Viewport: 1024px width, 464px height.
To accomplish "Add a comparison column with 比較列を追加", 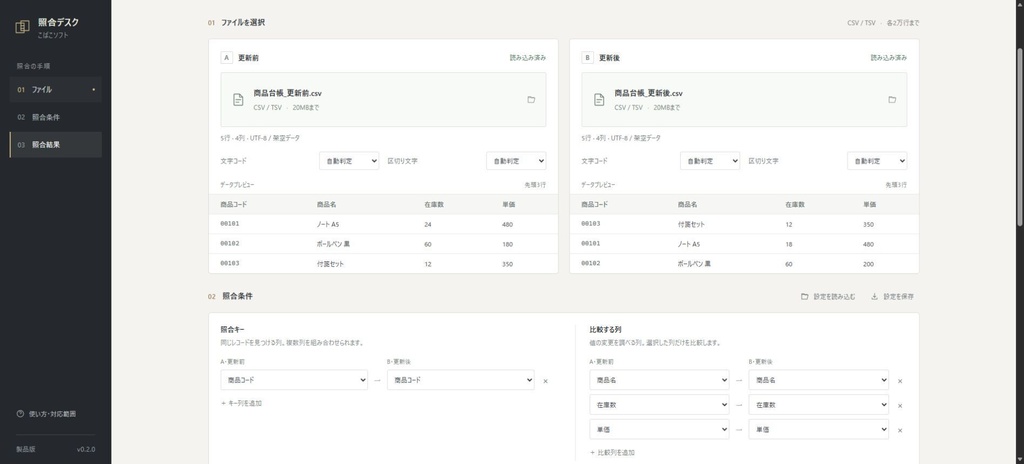I will coord(612,452).
